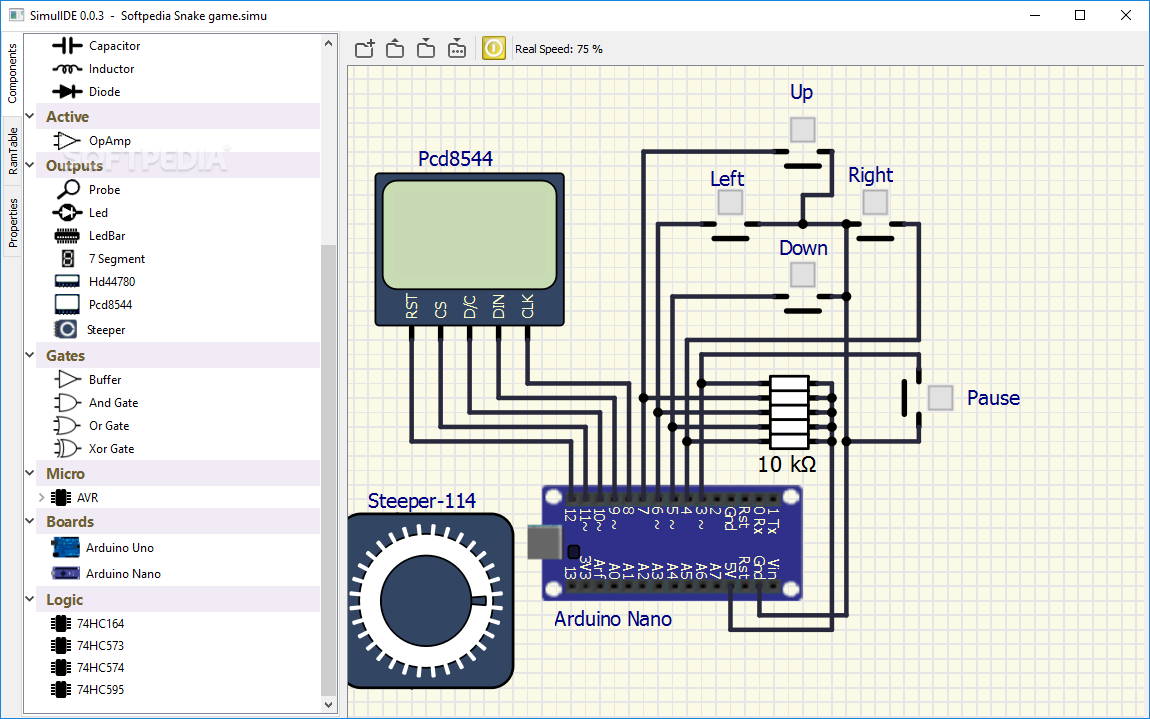This screenshot has width=1150, height=719.
Task: Push the Down button in circuit
Action: coord(802,274)
